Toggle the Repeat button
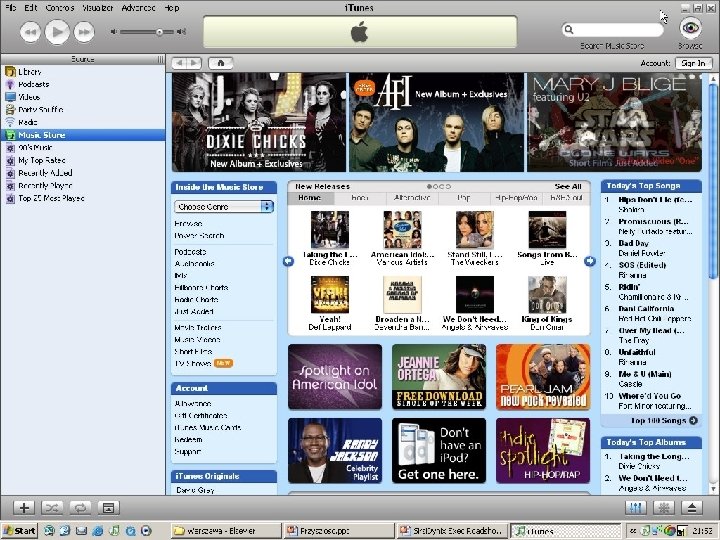The height and width of the screenshot is (540, 720). click(80, 507)
